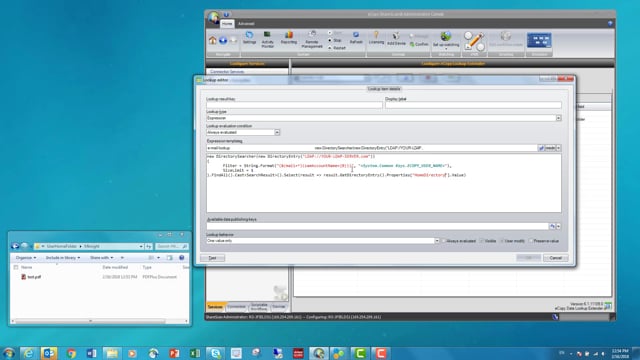Toggle the User modify checkbox
This screenshot has width=640, height=360.
tap(502, 241)
